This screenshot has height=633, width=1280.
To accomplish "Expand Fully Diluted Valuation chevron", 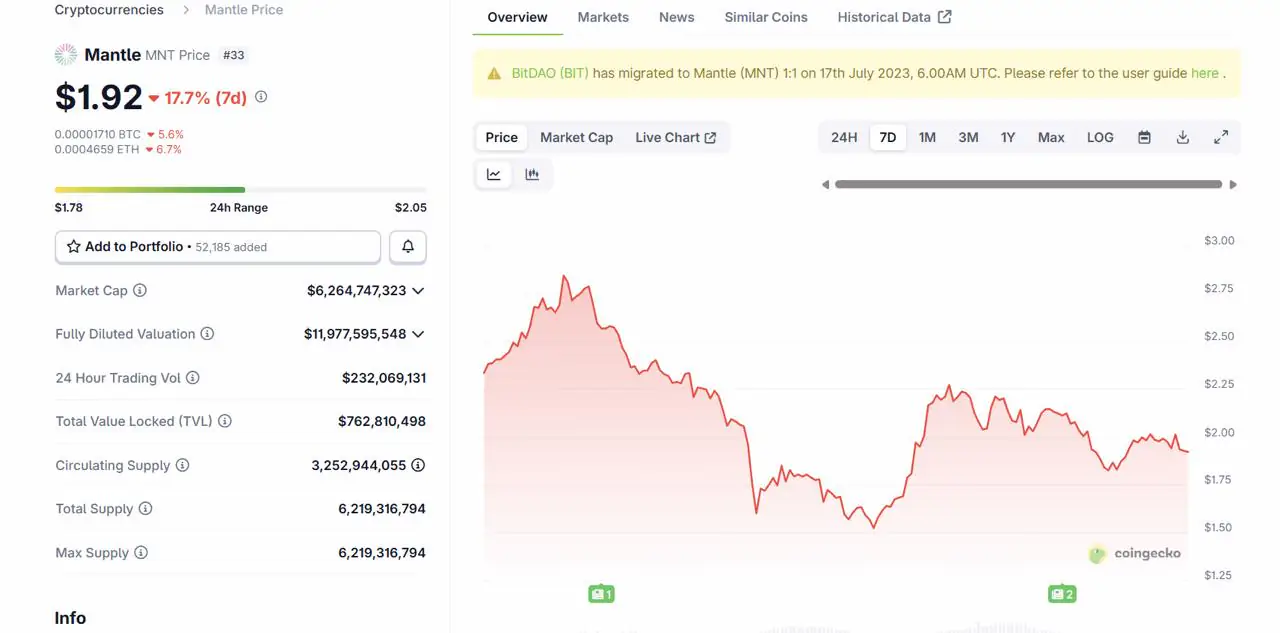I will click(x=418, y=334).
